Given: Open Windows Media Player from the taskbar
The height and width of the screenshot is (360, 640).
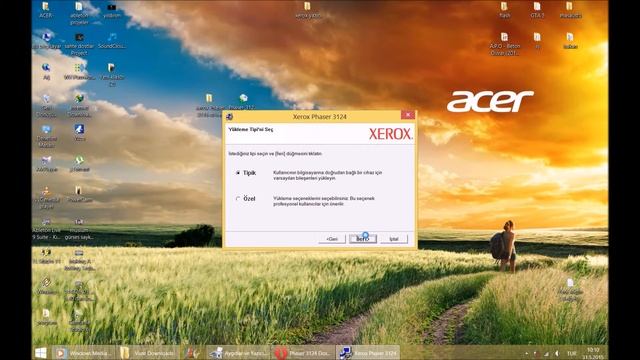Looking at the screenshot, I should (x=84, y=353).
